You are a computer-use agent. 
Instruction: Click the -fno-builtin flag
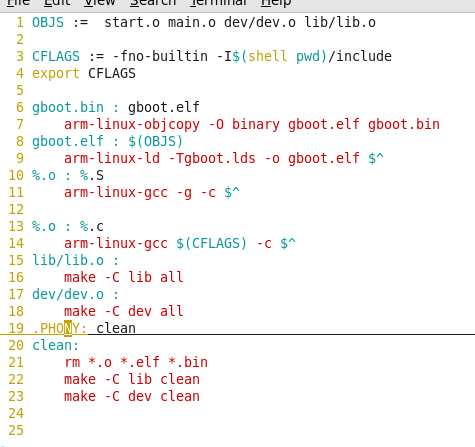click(x=160, y=56)
